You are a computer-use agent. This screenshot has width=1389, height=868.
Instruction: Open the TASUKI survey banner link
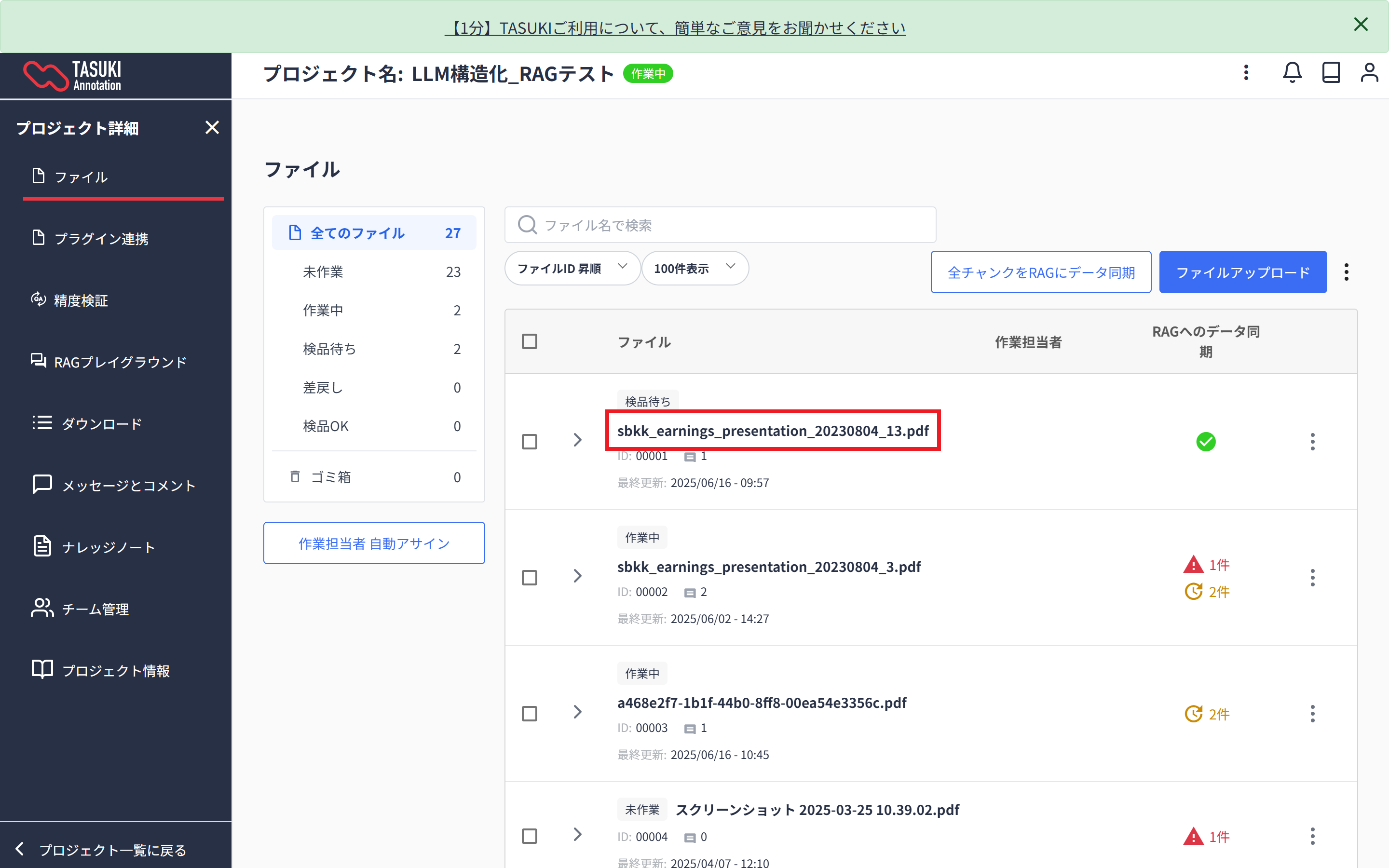click(x=675, y=27)
